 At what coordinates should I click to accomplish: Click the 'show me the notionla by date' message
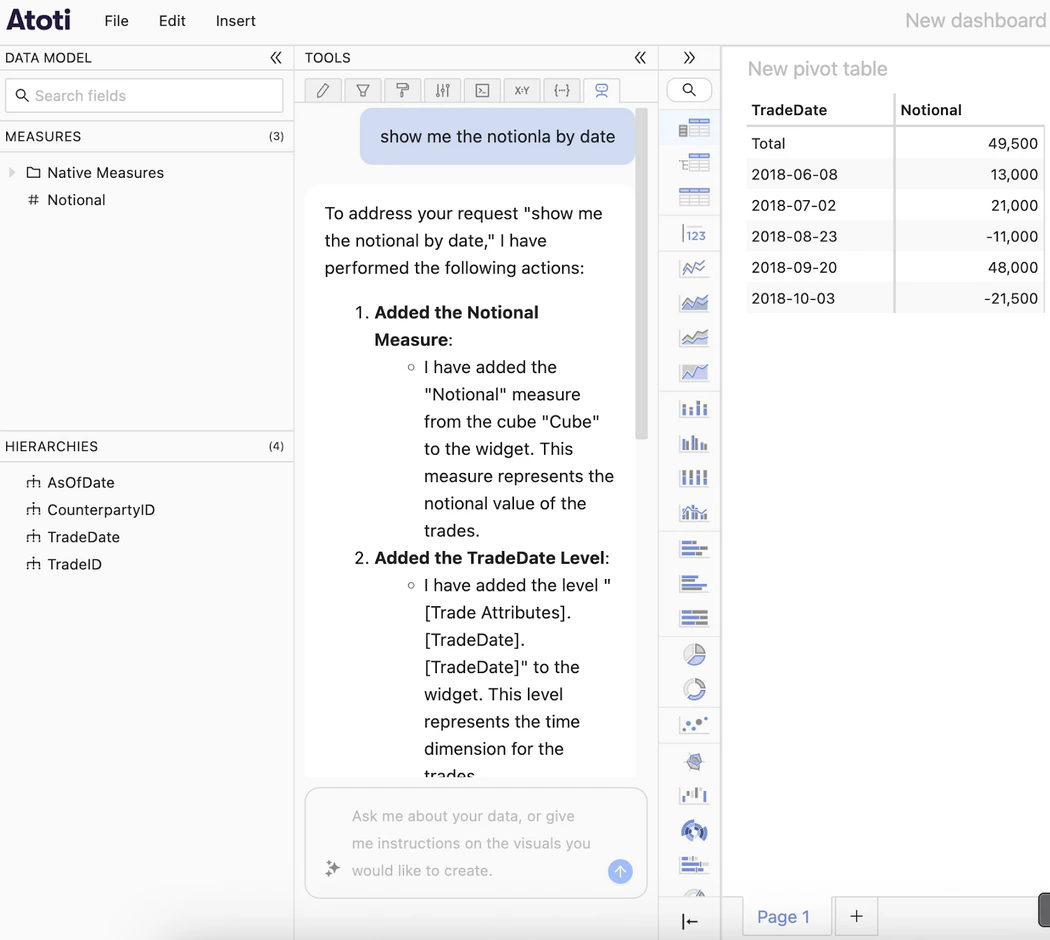click(x=497, y=137)
